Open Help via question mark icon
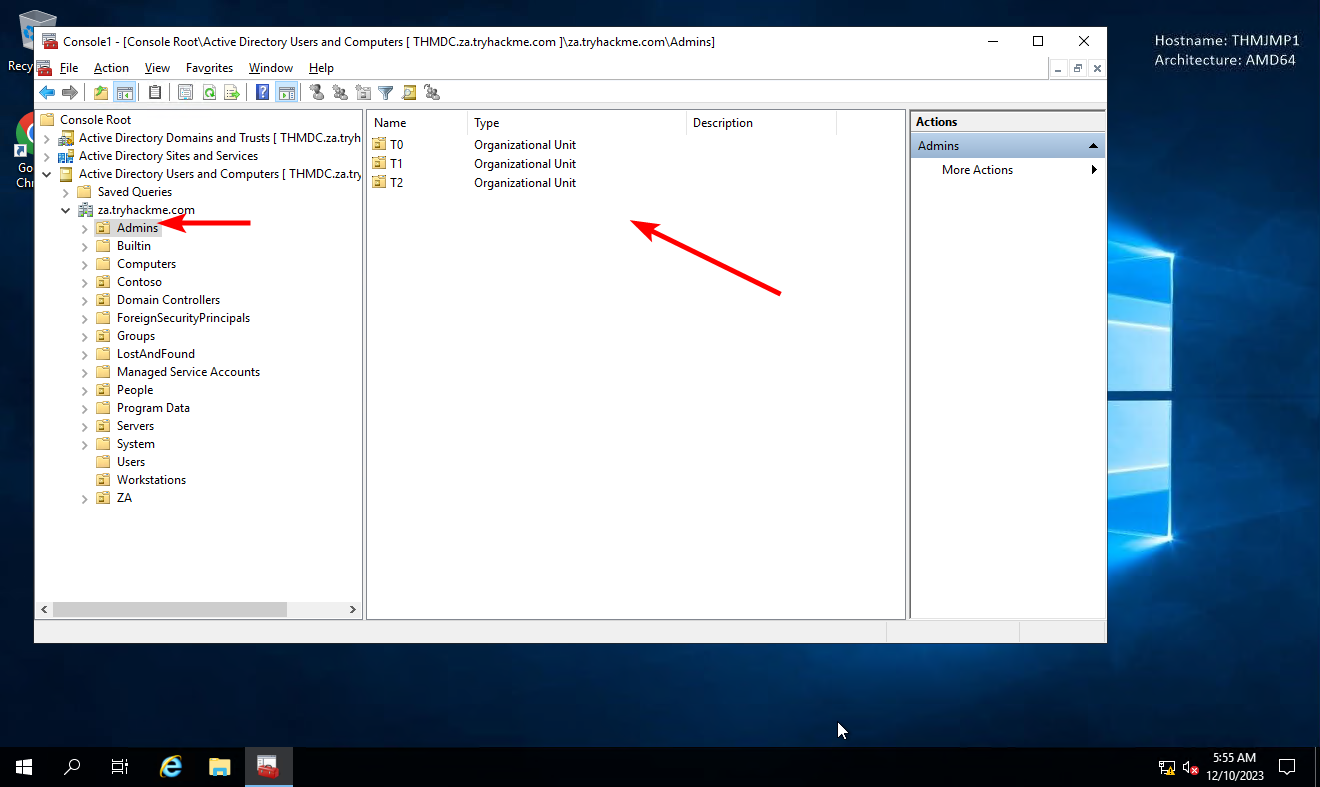Screen dimensions: 1320x787 tap(262, 92)
